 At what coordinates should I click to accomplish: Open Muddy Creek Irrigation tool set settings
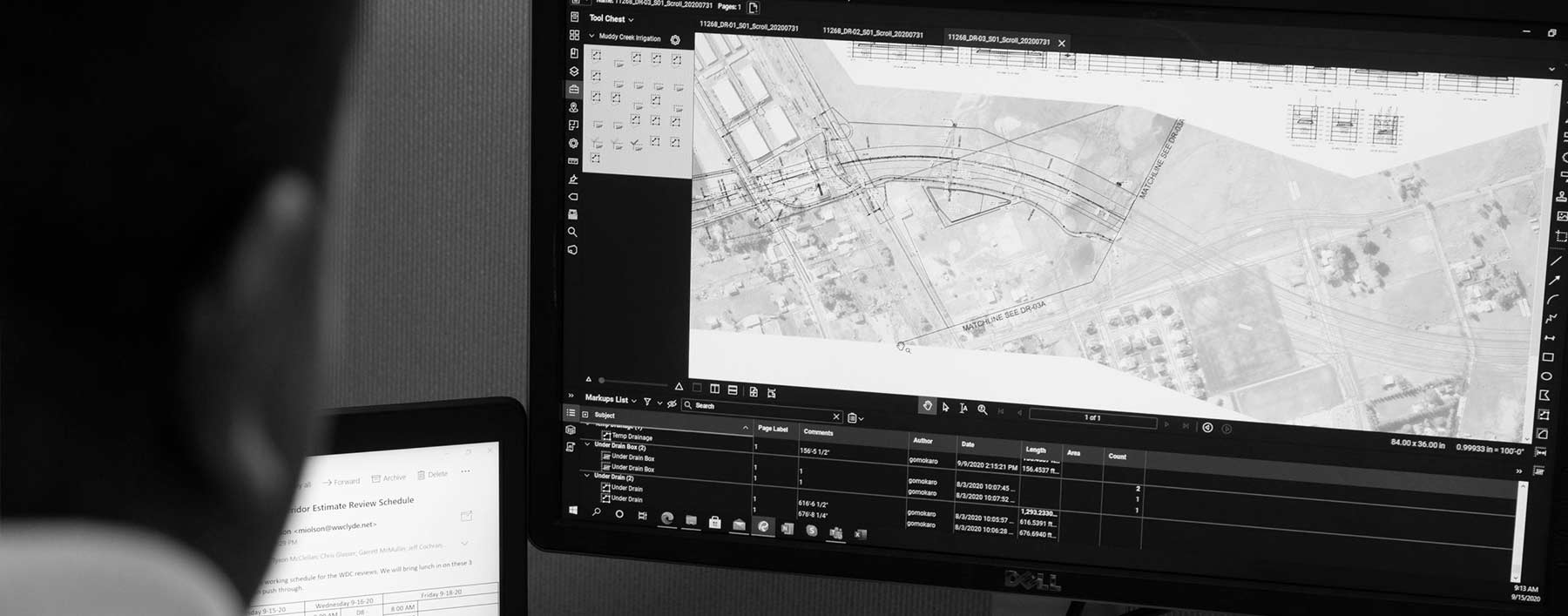point(675,40)
